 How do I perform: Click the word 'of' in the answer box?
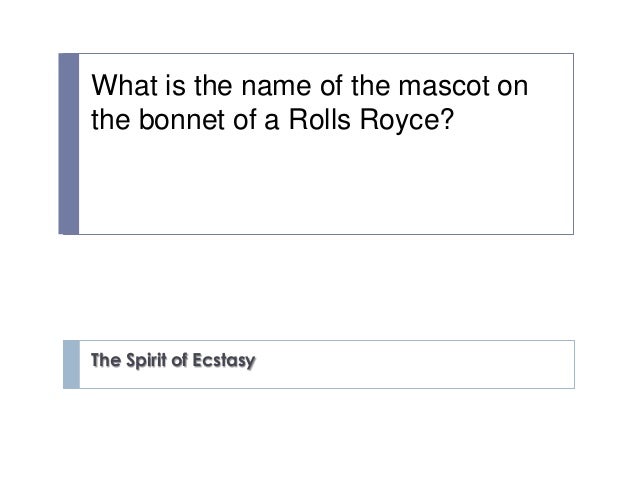[x=179, y=360]
